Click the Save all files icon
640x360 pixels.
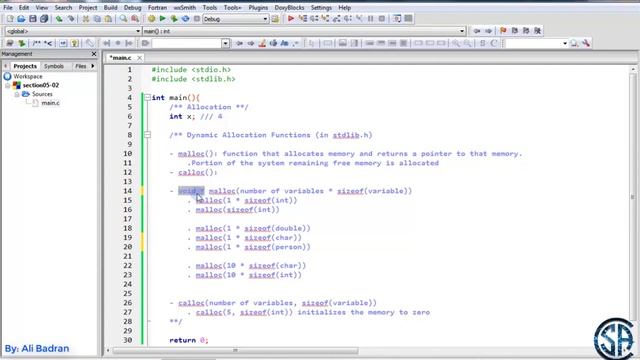click(x=44, y=19)
